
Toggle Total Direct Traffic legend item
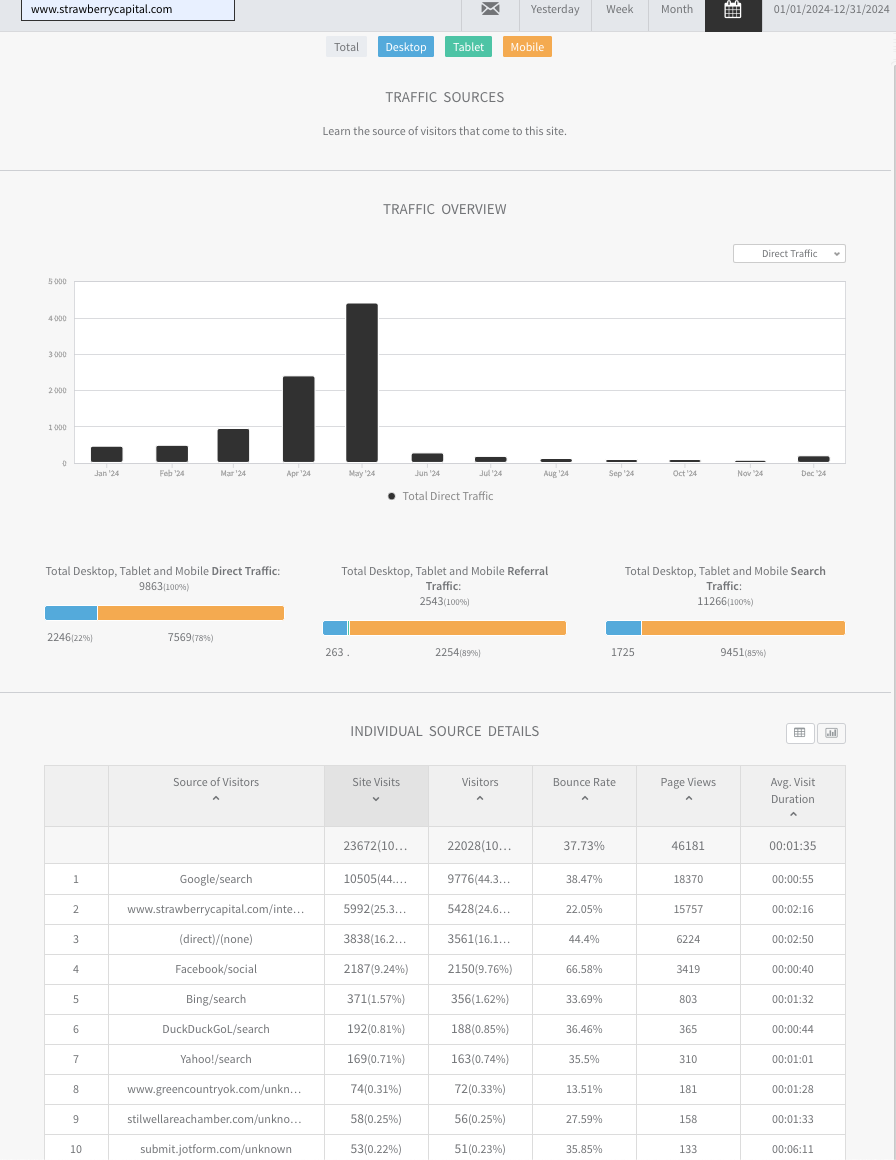coord(440,496)
